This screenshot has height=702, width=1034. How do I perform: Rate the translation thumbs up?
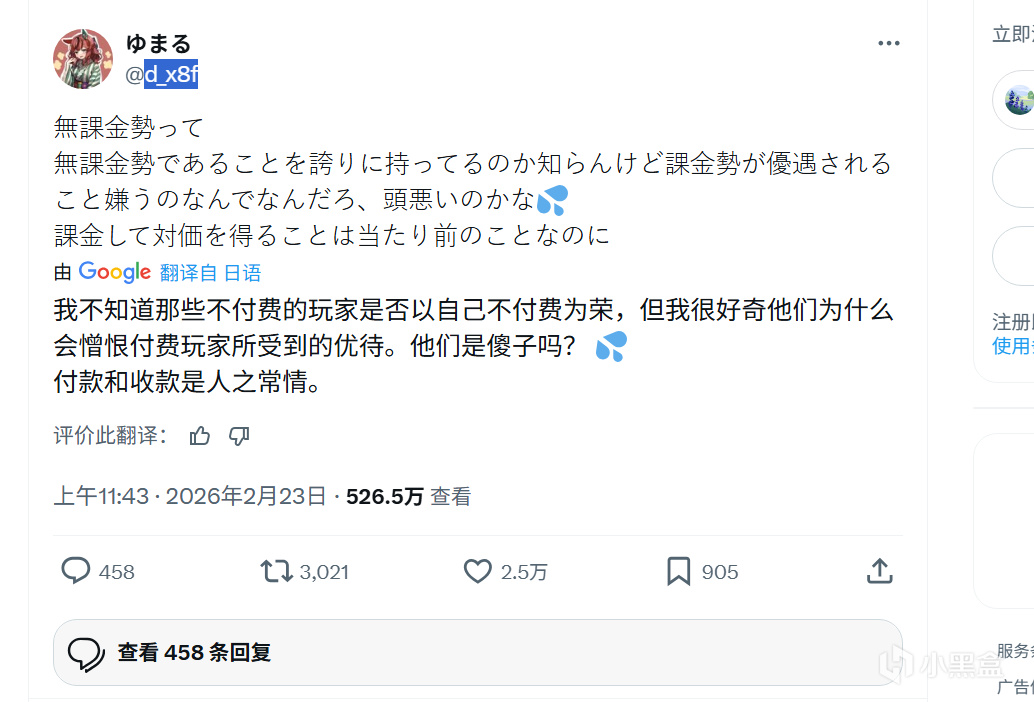(x=200, y=436)
